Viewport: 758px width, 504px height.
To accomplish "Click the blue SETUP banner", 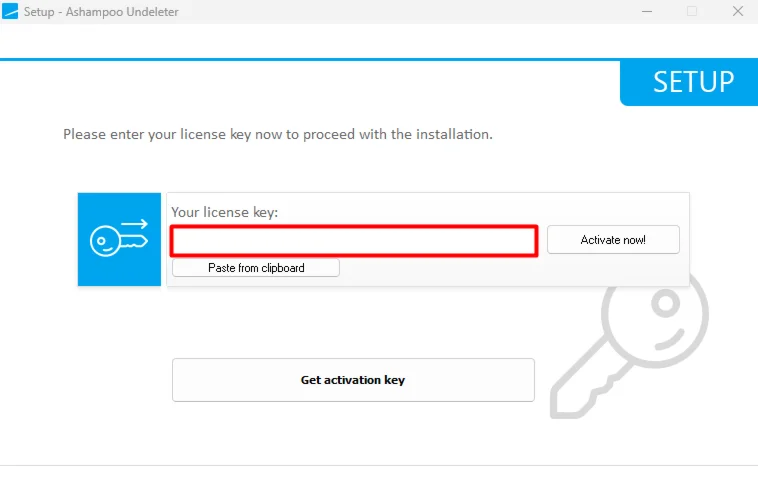I will [689, 82].
